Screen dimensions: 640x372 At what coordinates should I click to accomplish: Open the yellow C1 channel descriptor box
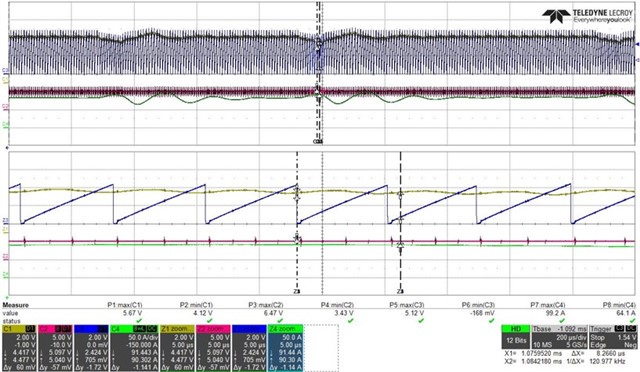[19, 348]
